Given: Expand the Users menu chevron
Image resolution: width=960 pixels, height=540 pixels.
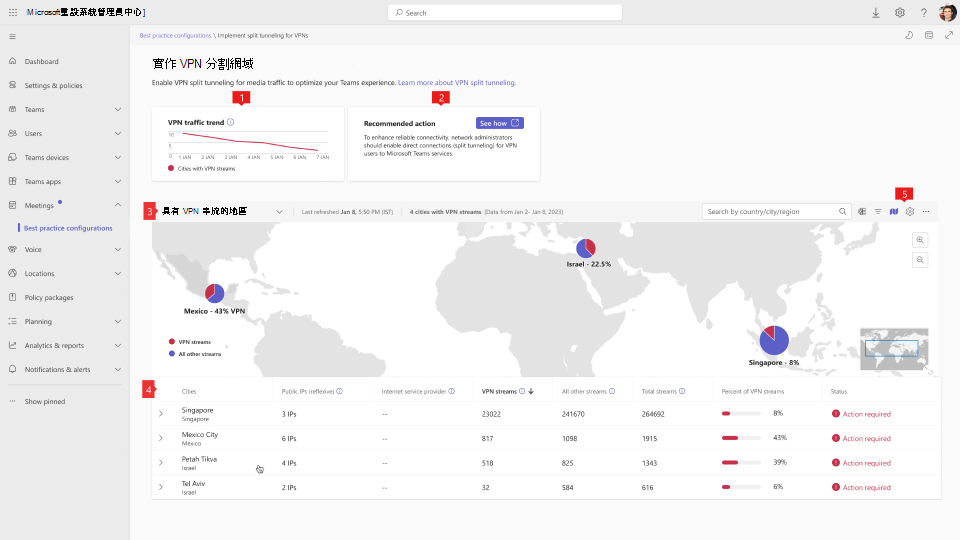Looking at the screenshot, I should [118, 133].
